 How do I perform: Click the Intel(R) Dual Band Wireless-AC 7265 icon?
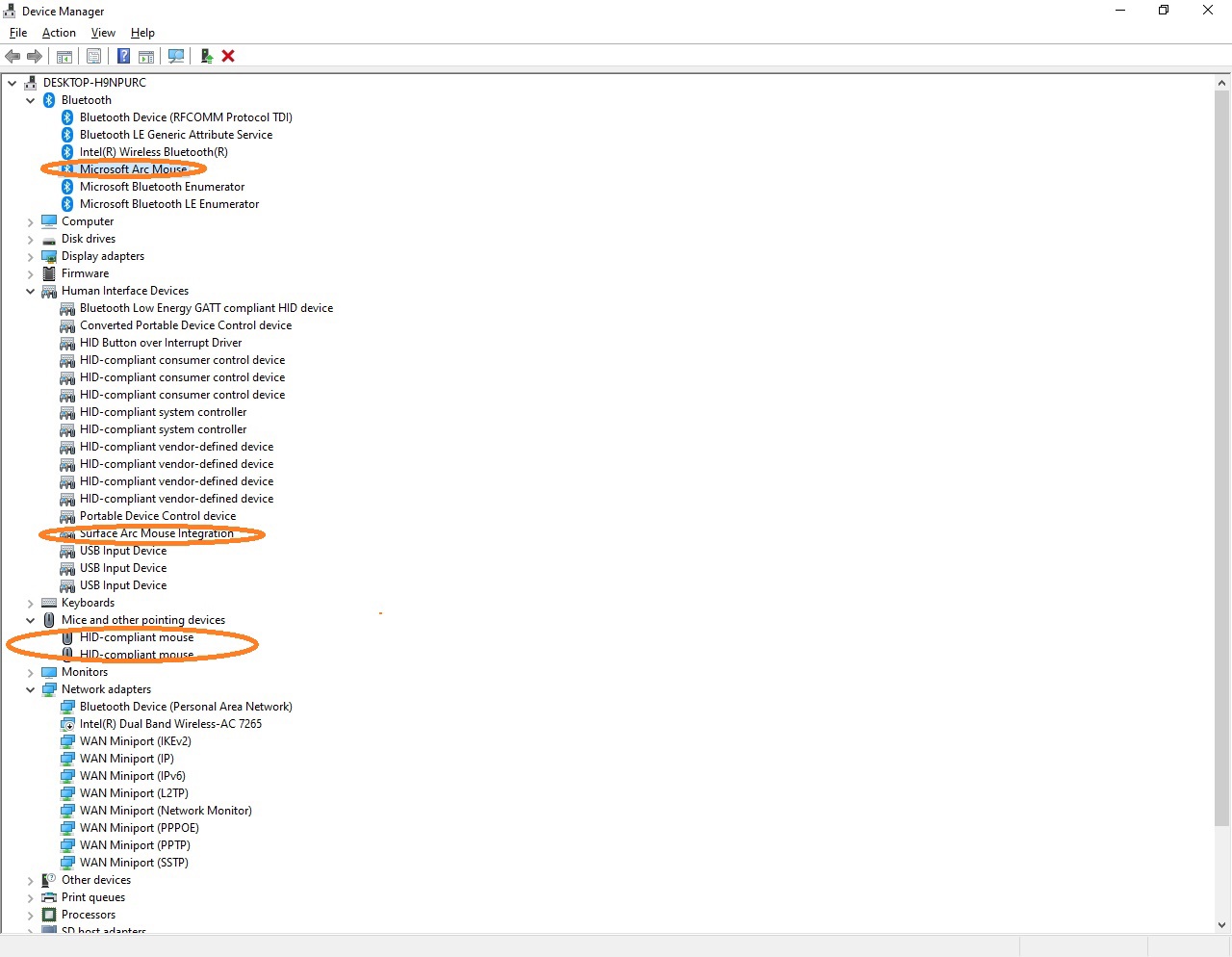[x=67, y=724]
